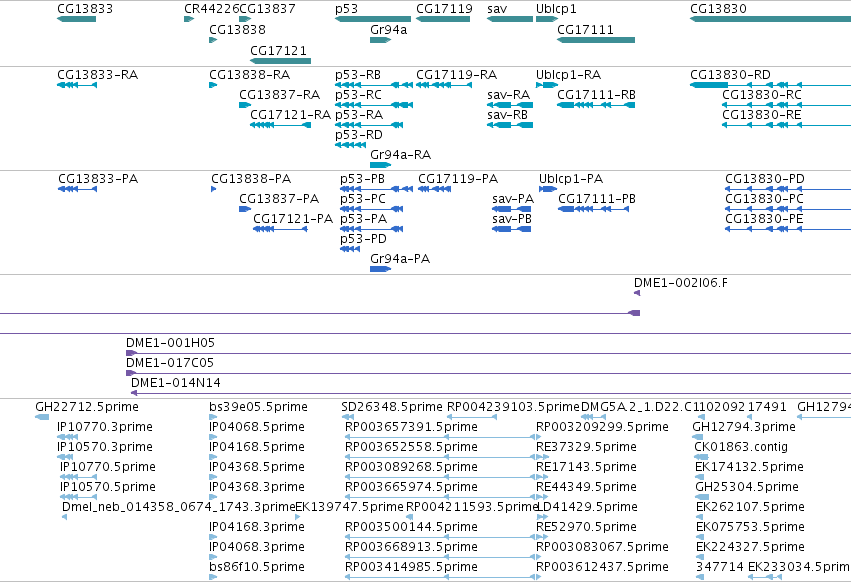Click the p53 gene label

(x=346, y=9)
